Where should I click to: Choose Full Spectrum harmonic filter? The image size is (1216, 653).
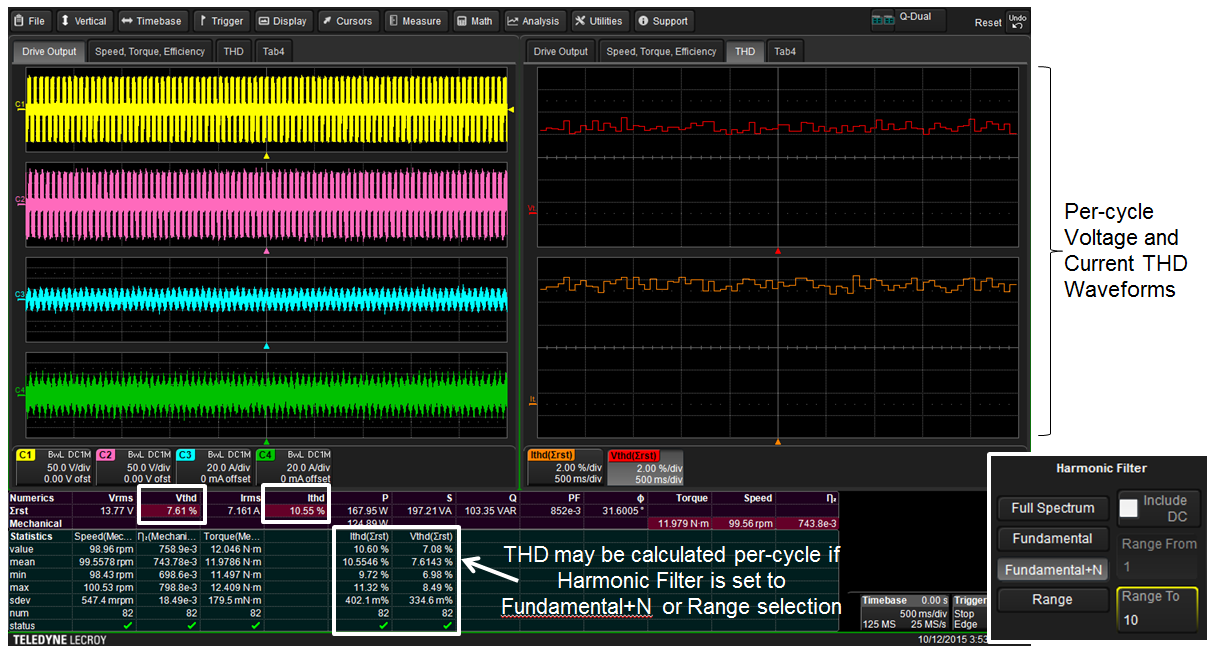(1053, 508)
